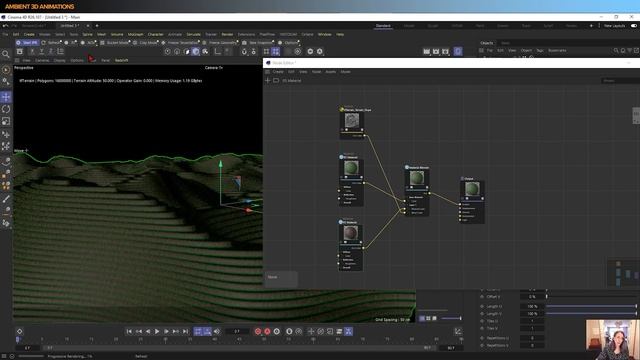Select the brown RS Material node thumbnail
The height and width of the screenshot is (360, 640).
(x=350, y=233)
